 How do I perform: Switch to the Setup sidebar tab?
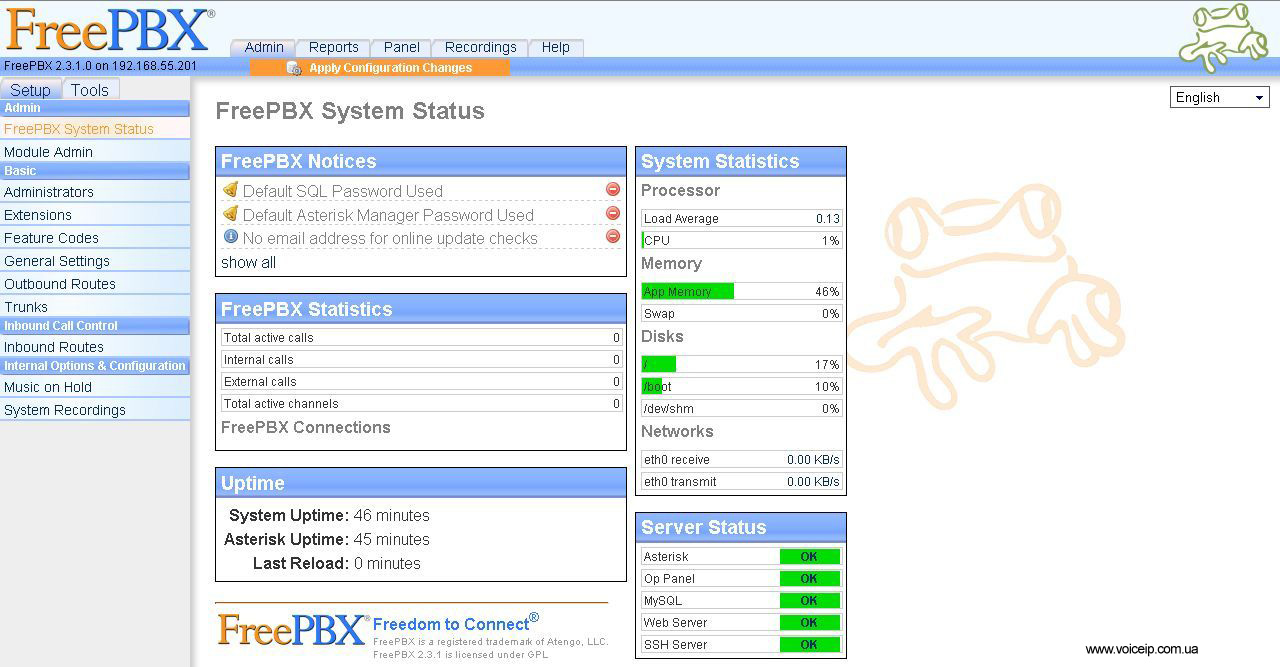[31, 90]
